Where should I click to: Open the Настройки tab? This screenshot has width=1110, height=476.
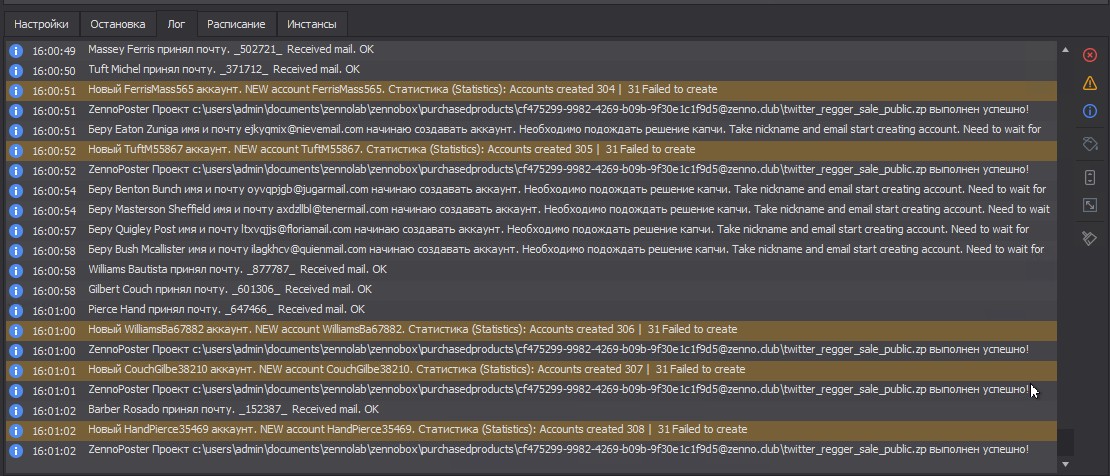[41, 24]
